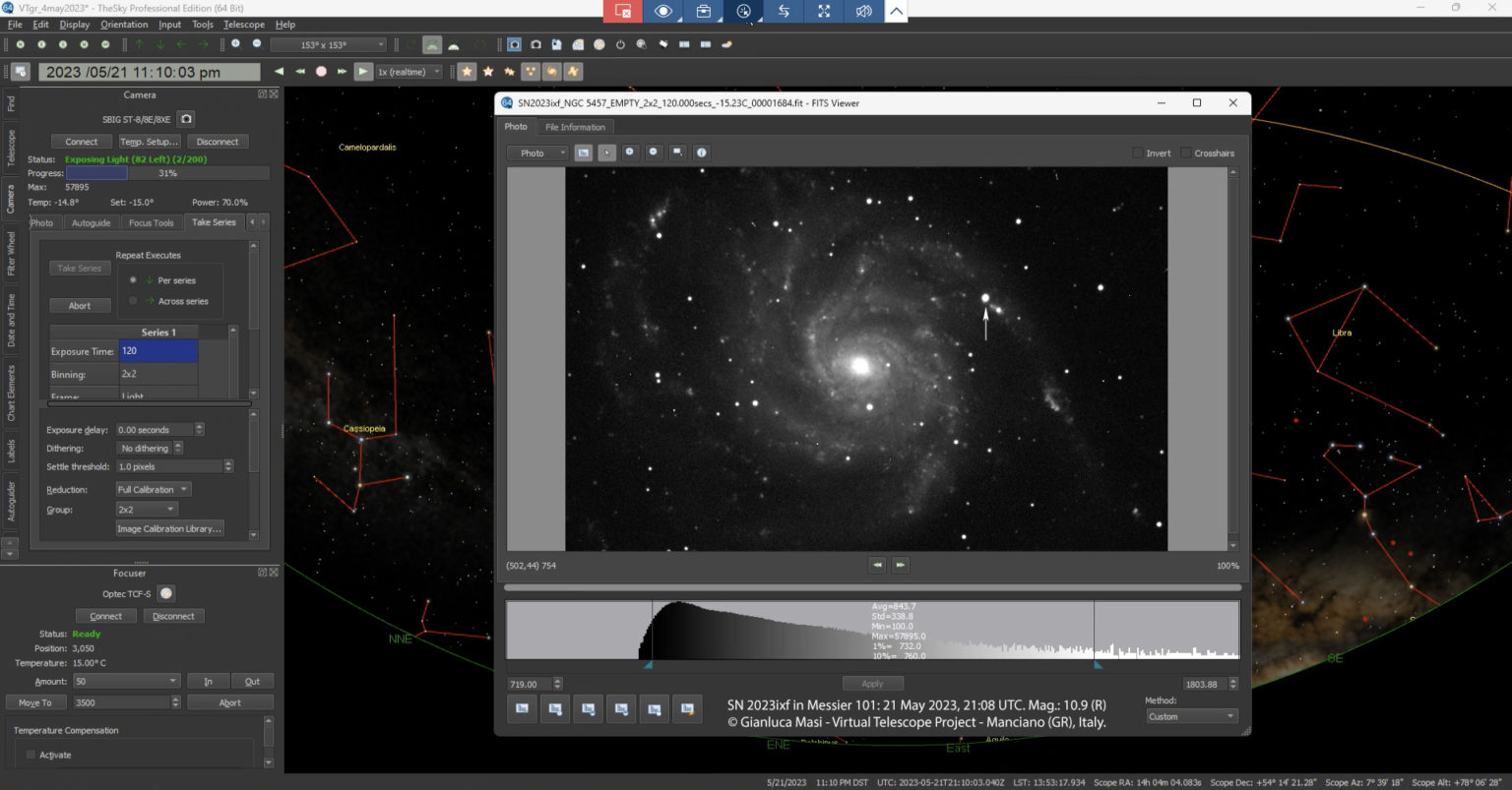The width and height of the screenshot is (1512, 790).
Task: Click the play realtime icon in the time toolbar
Action: [363, 71]
